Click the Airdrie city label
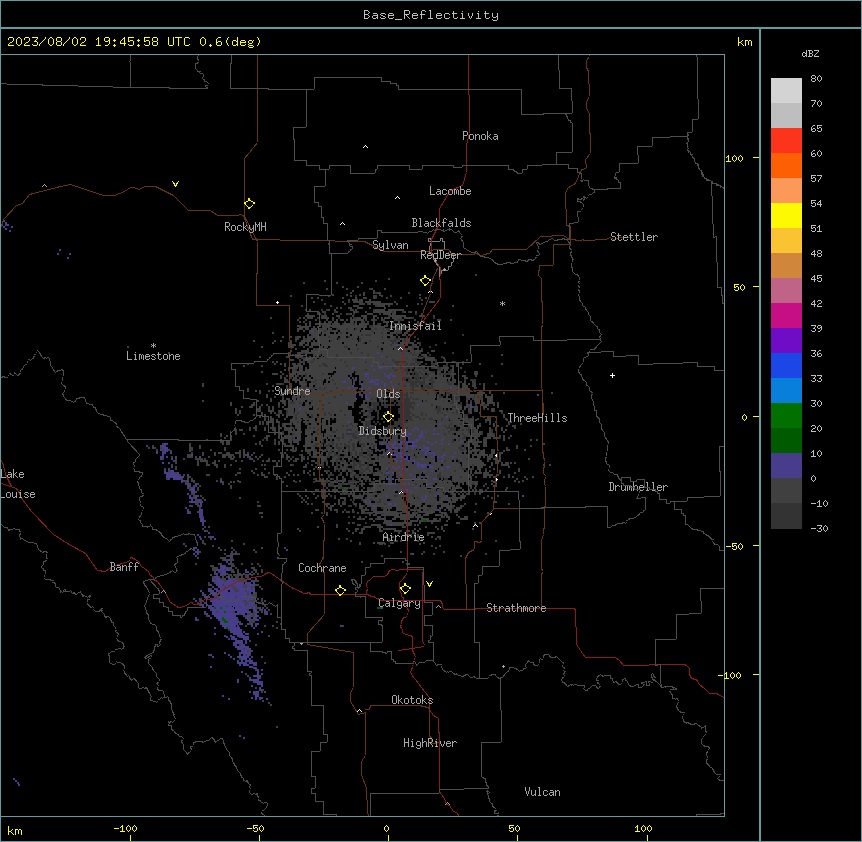This screenshot has width=862, height=842. [404, 537]
